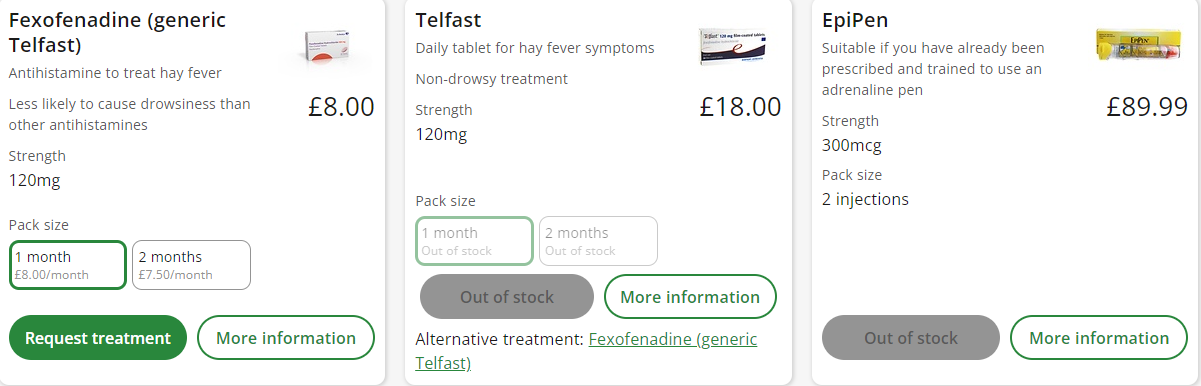
Task: Click the Telfast product title
Action: (448, 21)
